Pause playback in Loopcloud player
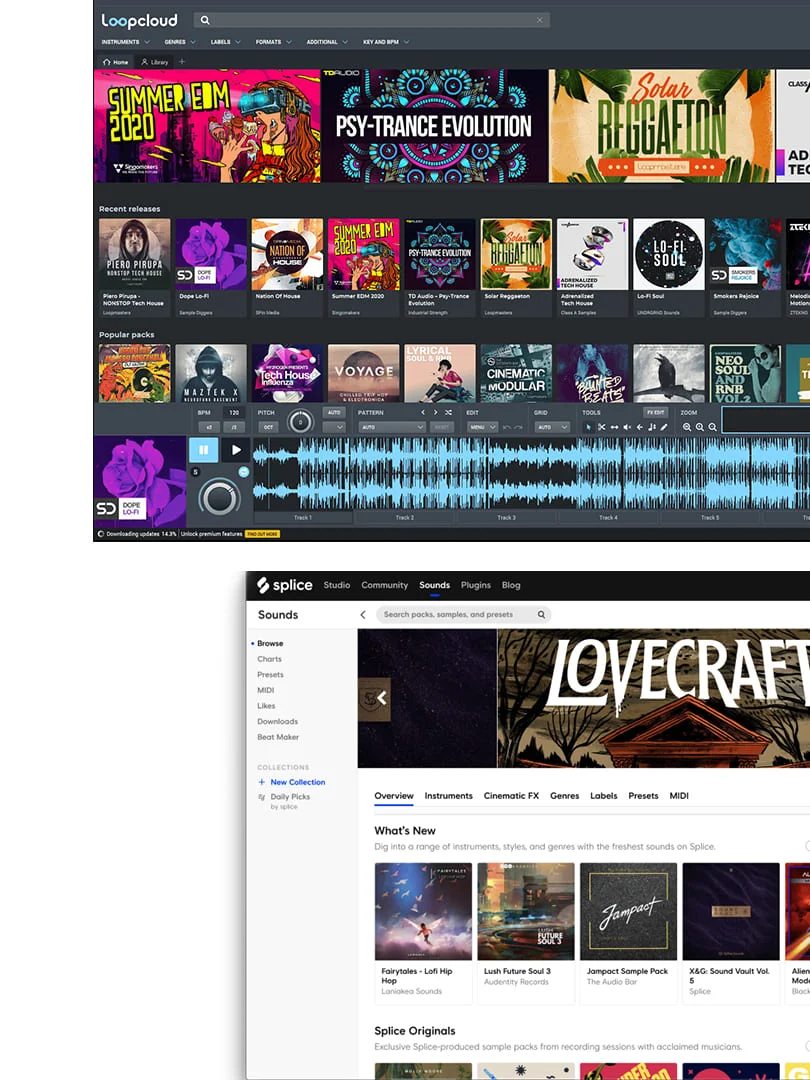This screenshot has width=810, height=1080. pos(204,450)
